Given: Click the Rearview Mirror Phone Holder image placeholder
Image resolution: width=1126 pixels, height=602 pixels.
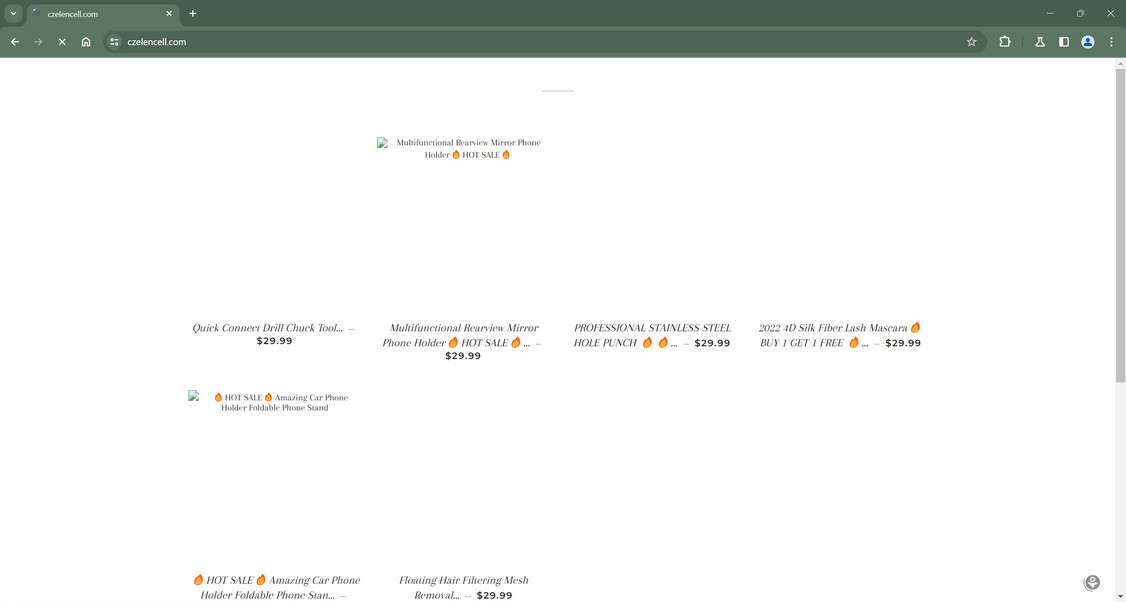Looking at the screenshot, I should [x=383, y=143].
